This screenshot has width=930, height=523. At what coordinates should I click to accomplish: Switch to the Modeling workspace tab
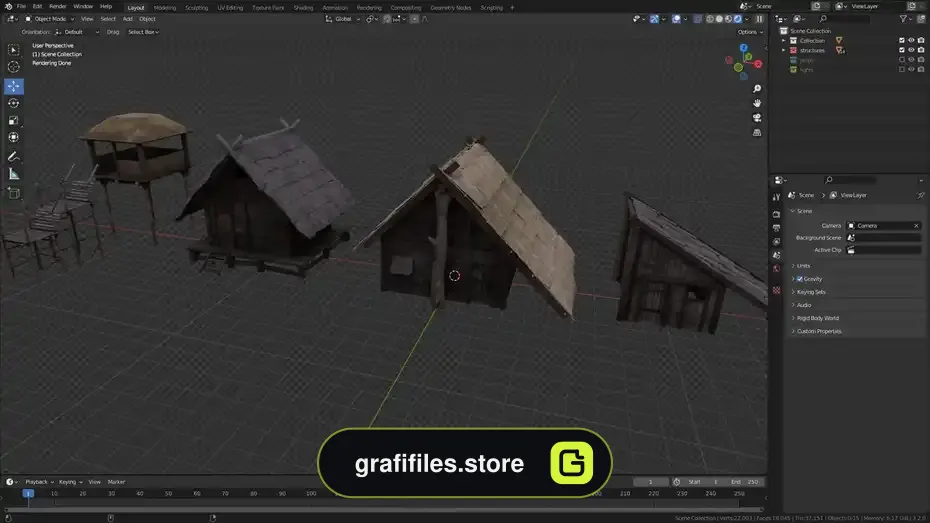165,8
